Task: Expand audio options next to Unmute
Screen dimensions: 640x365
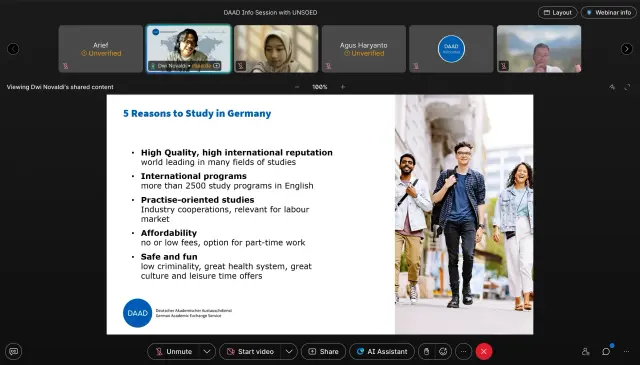Action: point(207,352)
